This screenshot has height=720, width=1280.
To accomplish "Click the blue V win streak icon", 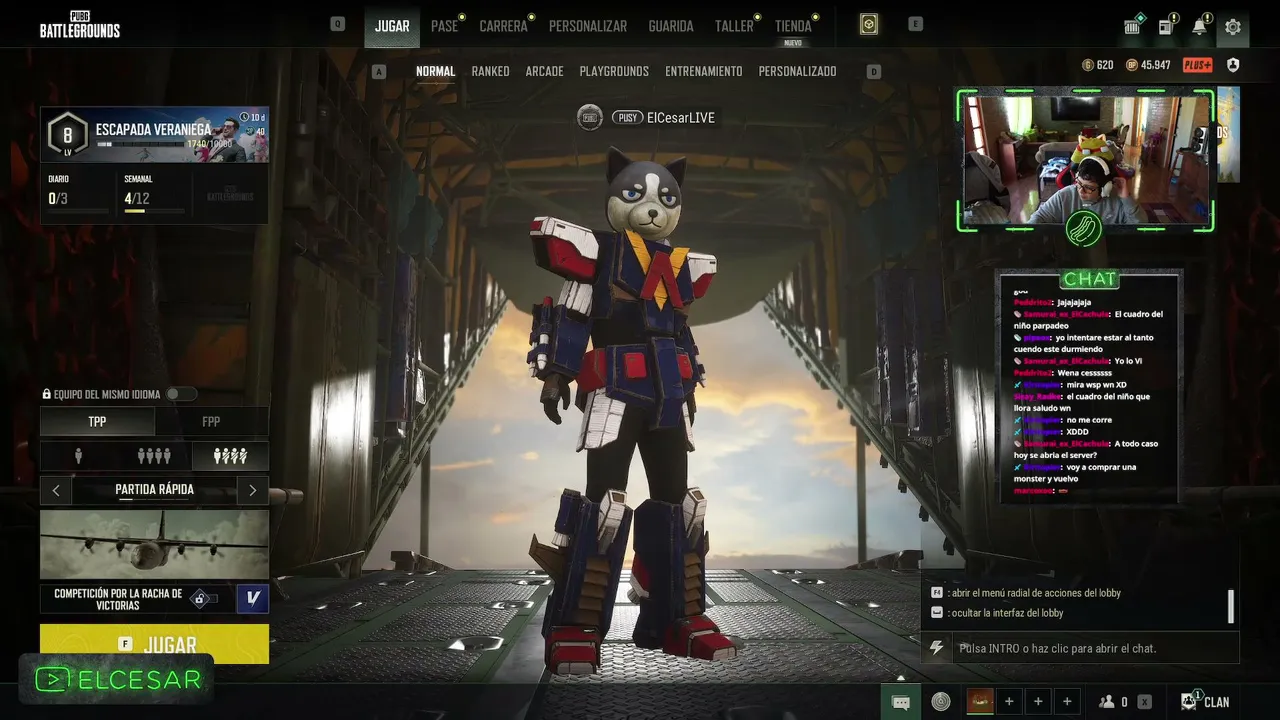I will [252, 598].
